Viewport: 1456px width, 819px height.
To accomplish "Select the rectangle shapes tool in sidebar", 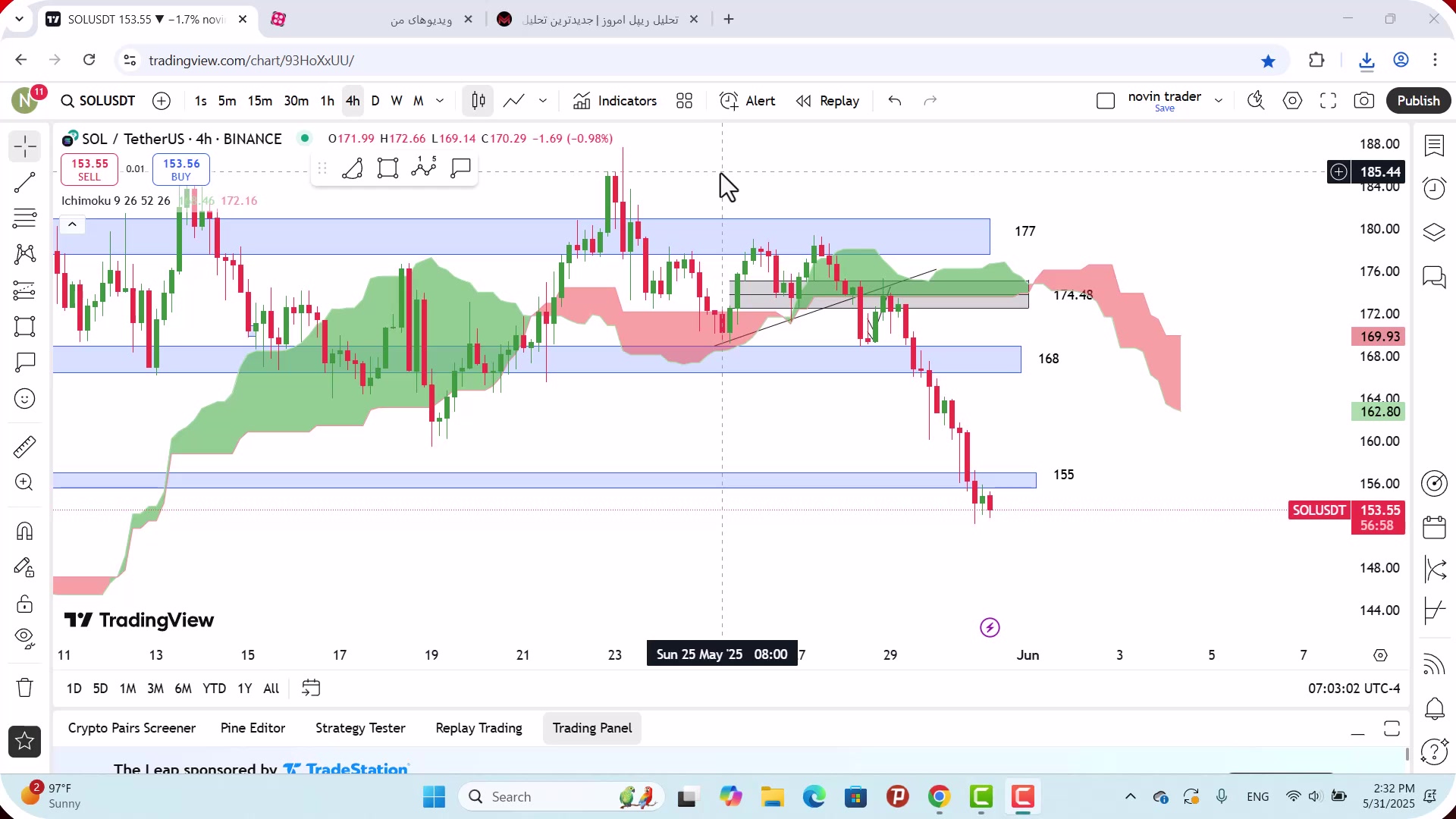I will click(25, 327).
